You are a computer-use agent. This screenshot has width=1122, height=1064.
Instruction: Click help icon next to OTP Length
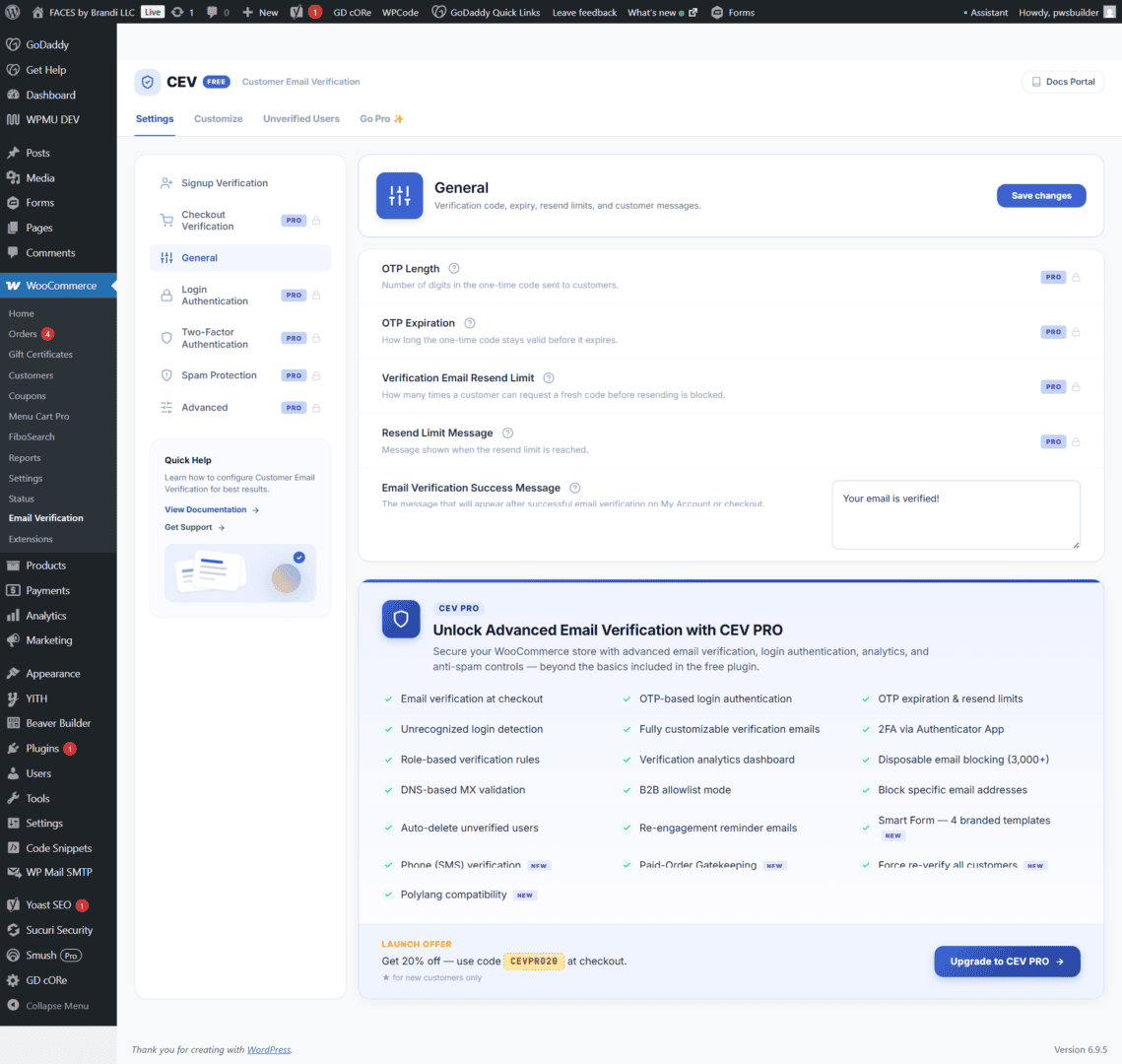pyautogui.click(x=454, y=268)
